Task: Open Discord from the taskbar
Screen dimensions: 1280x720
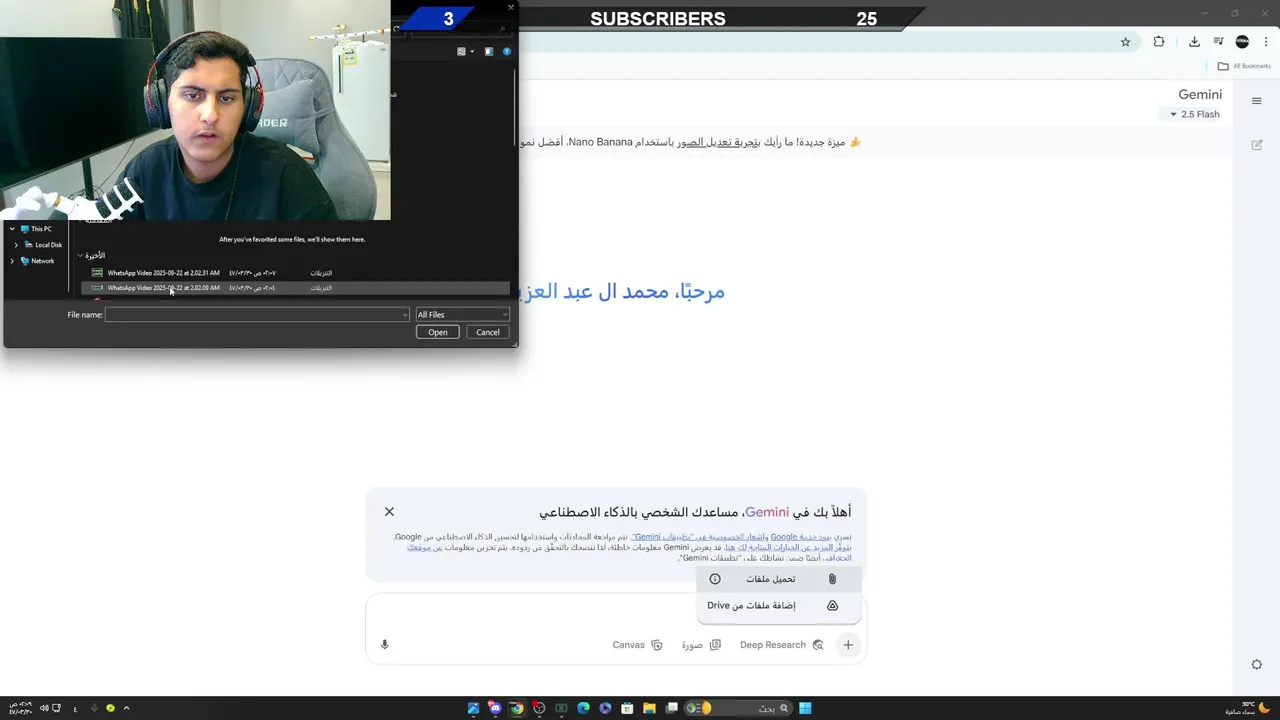Action: (x=494, y=708)
